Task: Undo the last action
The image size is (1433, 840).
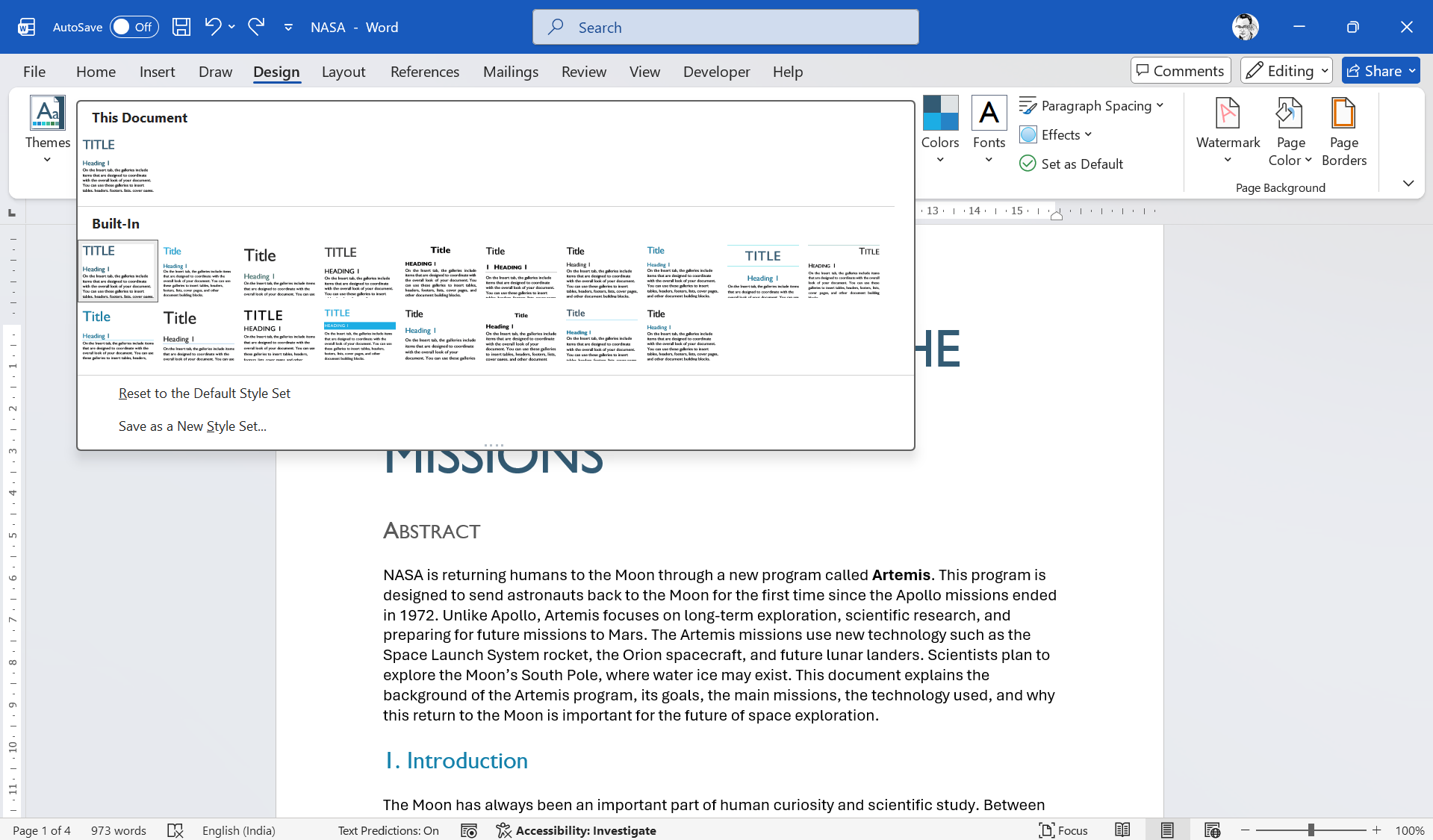Action: tap(213, 27)
